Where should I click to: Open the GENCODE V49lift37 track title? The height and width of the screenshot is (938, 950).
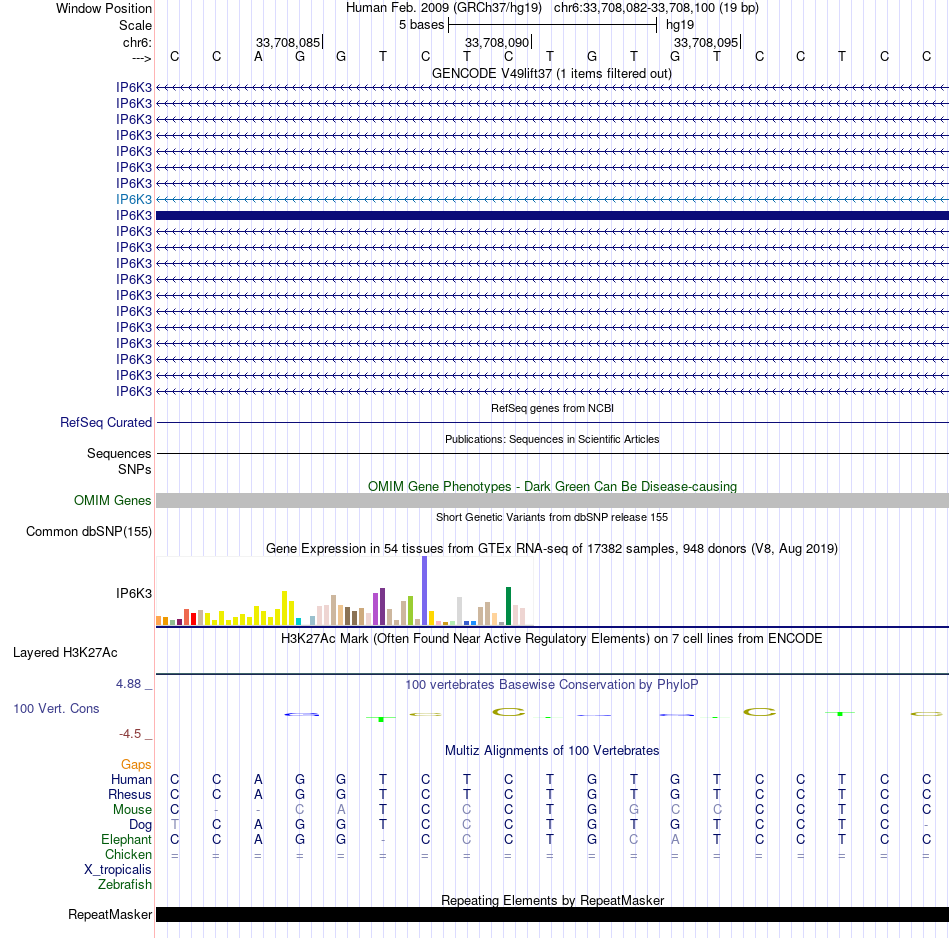[552, 73]
